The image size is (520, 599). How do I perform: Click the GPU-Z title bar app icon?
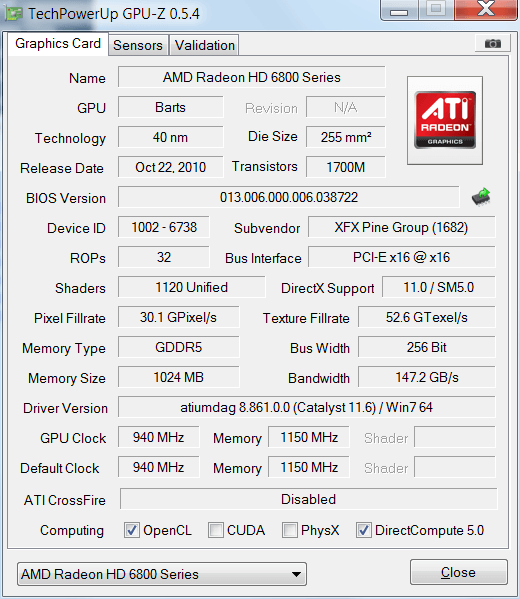(x=14, y=14)
